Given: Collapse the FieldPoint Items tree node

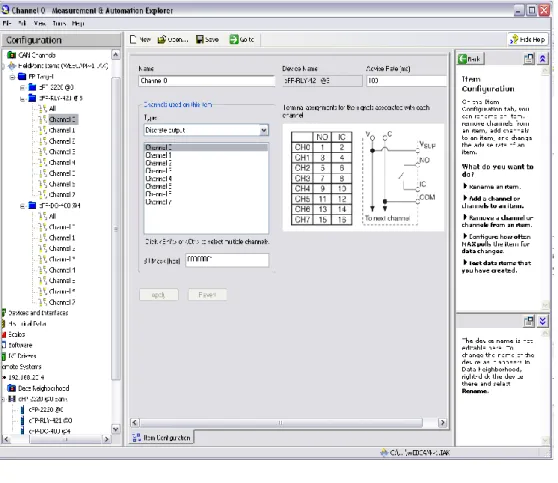Looking at the screenshot, I should (3, 66).
